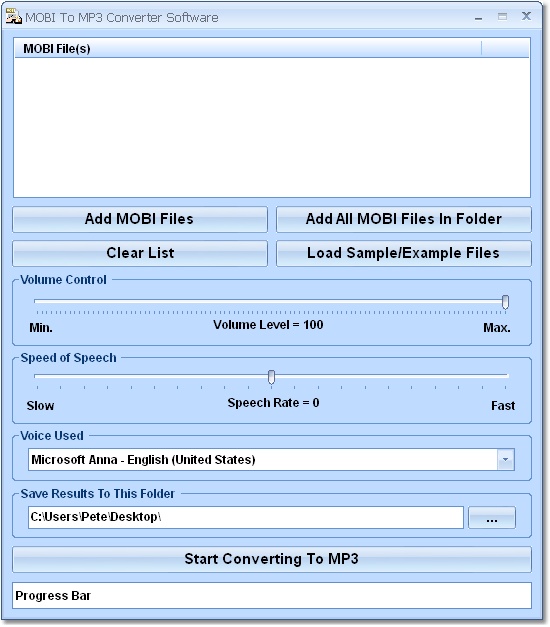This screenshot has width=550, height=627.
Task: Click the 'Volume Level = 100' text
Action: (268, 325)
